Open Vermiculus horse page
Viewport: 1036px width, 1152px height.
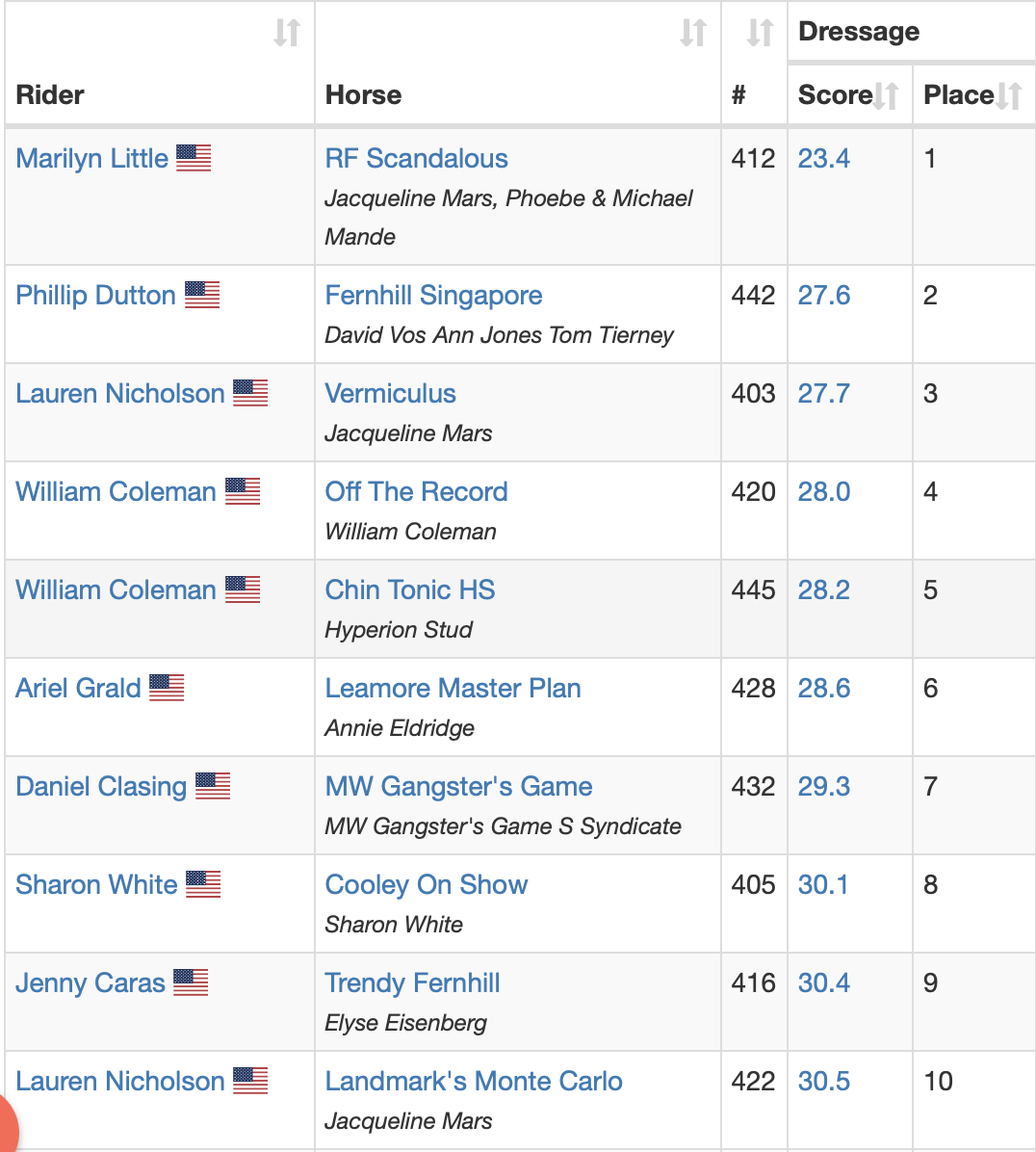pyautogui.click(x=390, y=394)
